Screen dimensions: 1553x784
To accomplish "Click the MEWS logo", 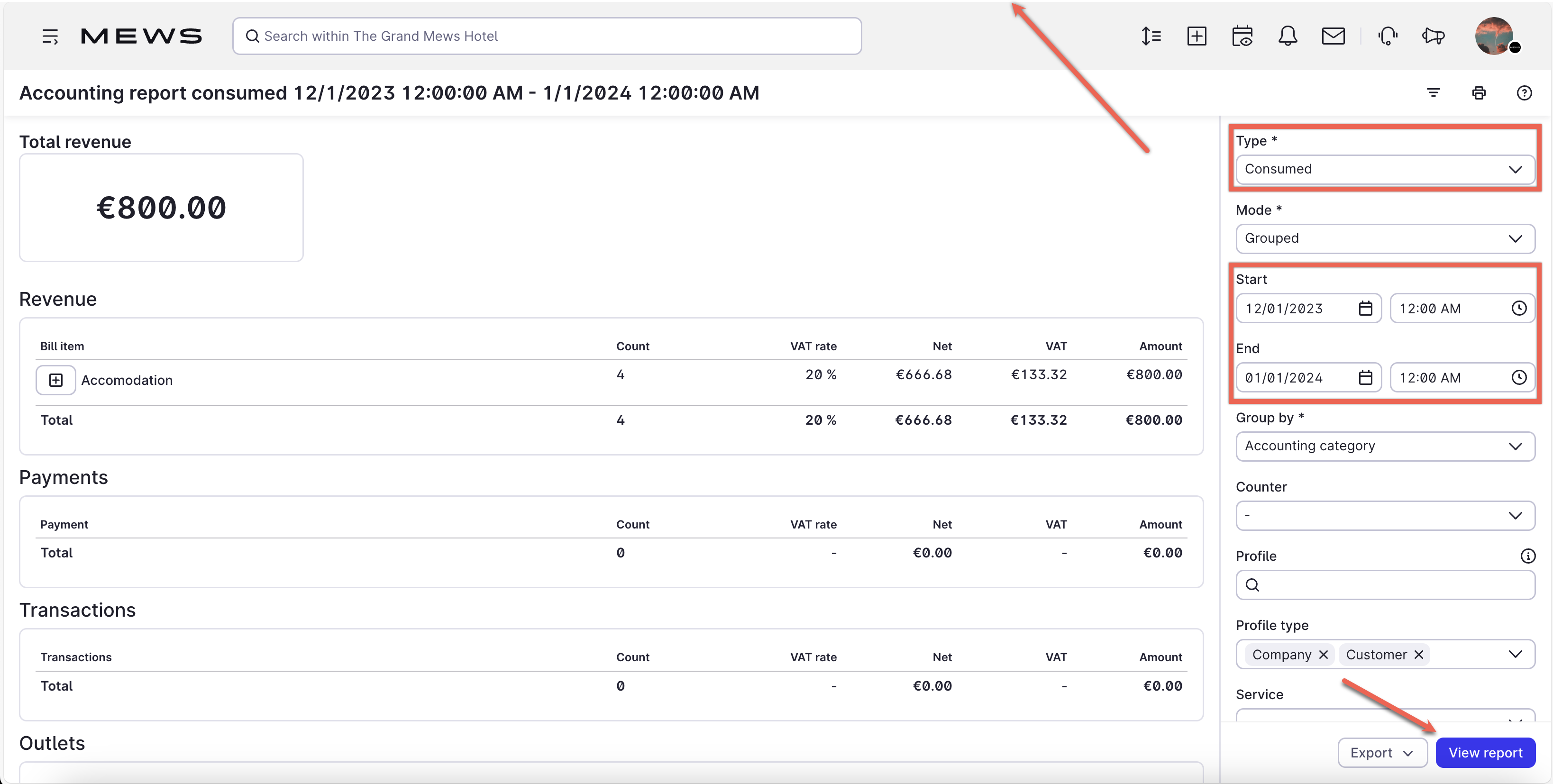I will [x=141, y=36].
